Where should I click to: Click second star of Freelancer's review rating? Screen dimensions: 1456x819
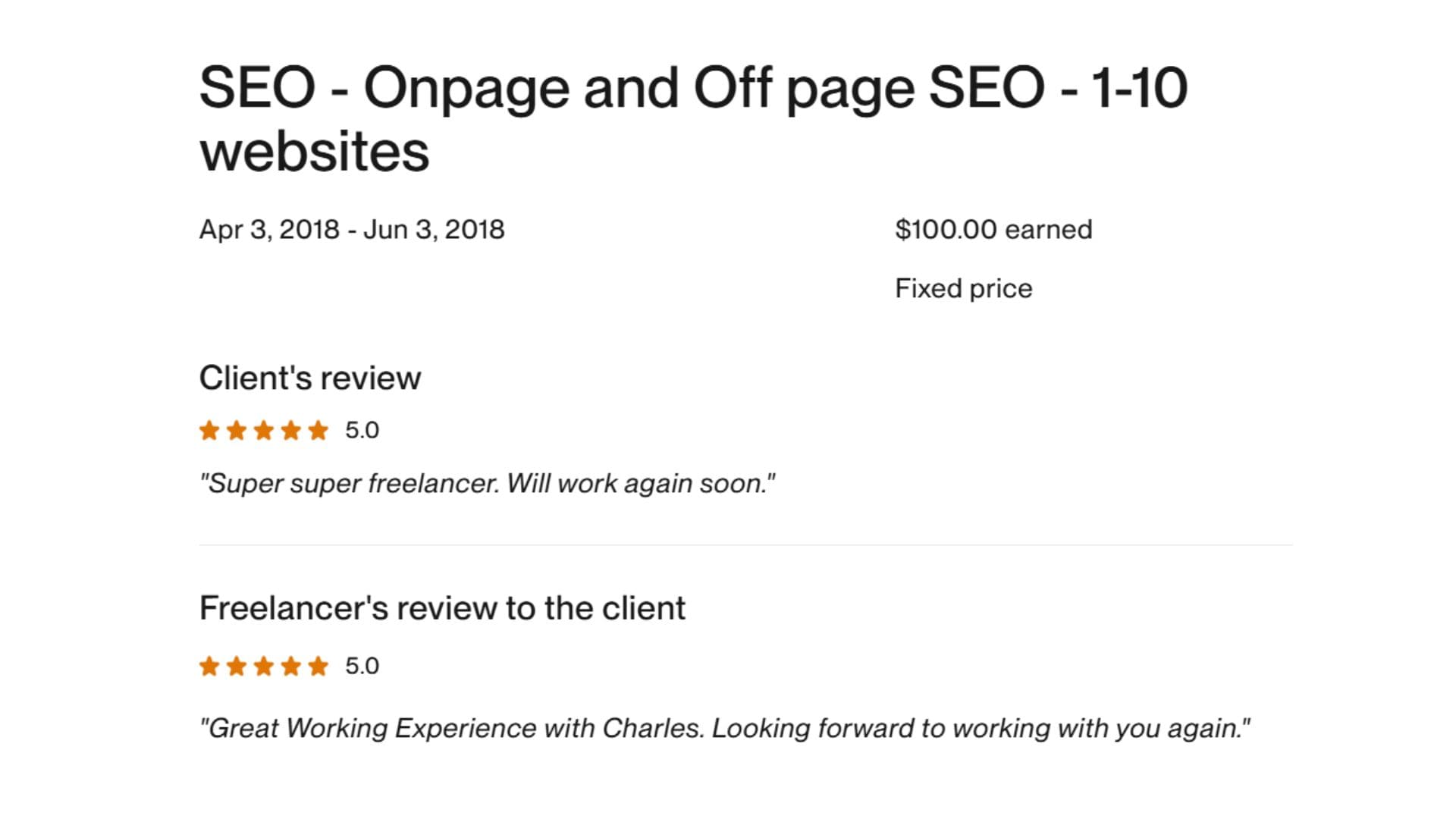point(237,667)
